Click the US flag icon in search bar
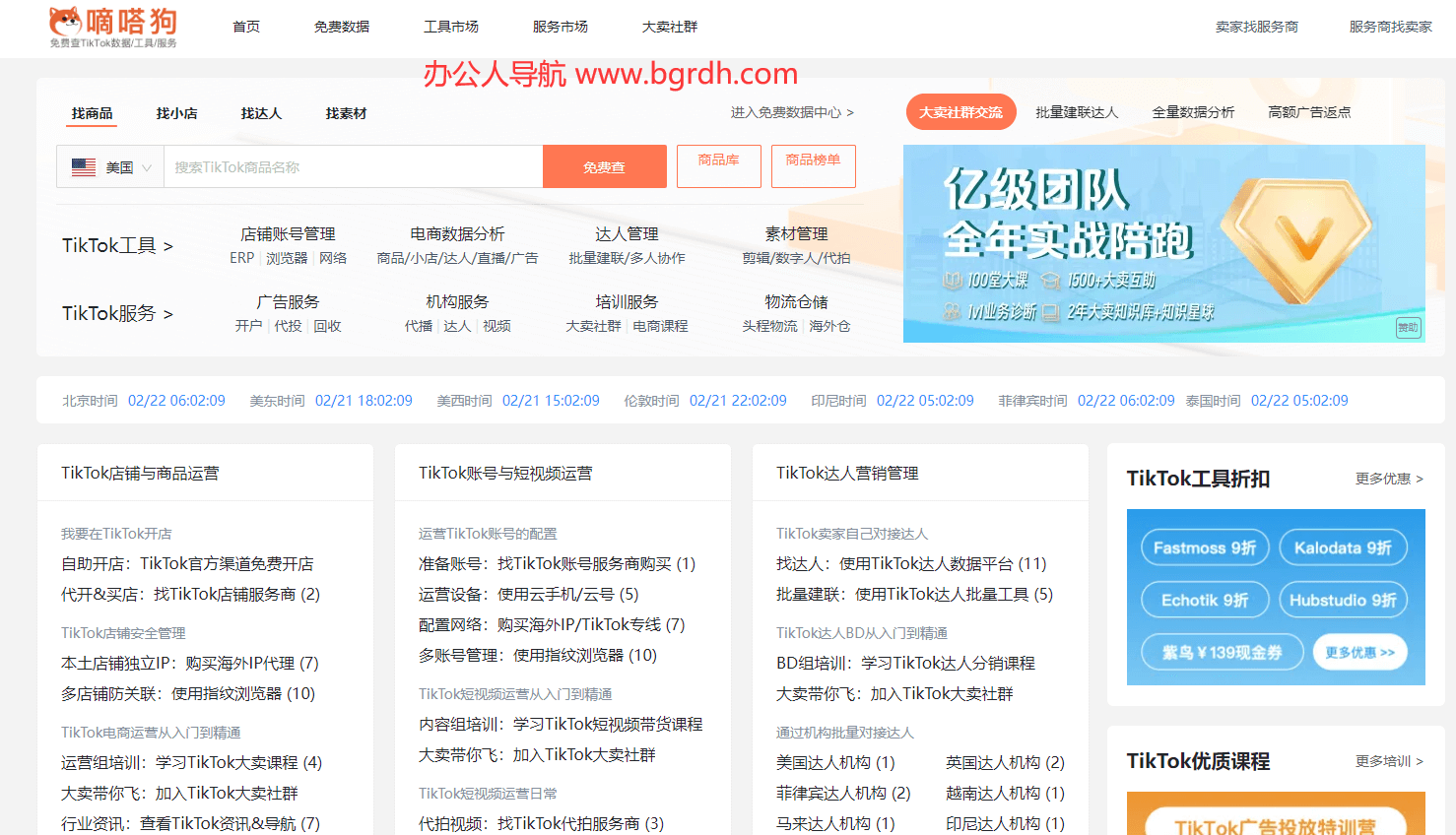 coord(84,167)
